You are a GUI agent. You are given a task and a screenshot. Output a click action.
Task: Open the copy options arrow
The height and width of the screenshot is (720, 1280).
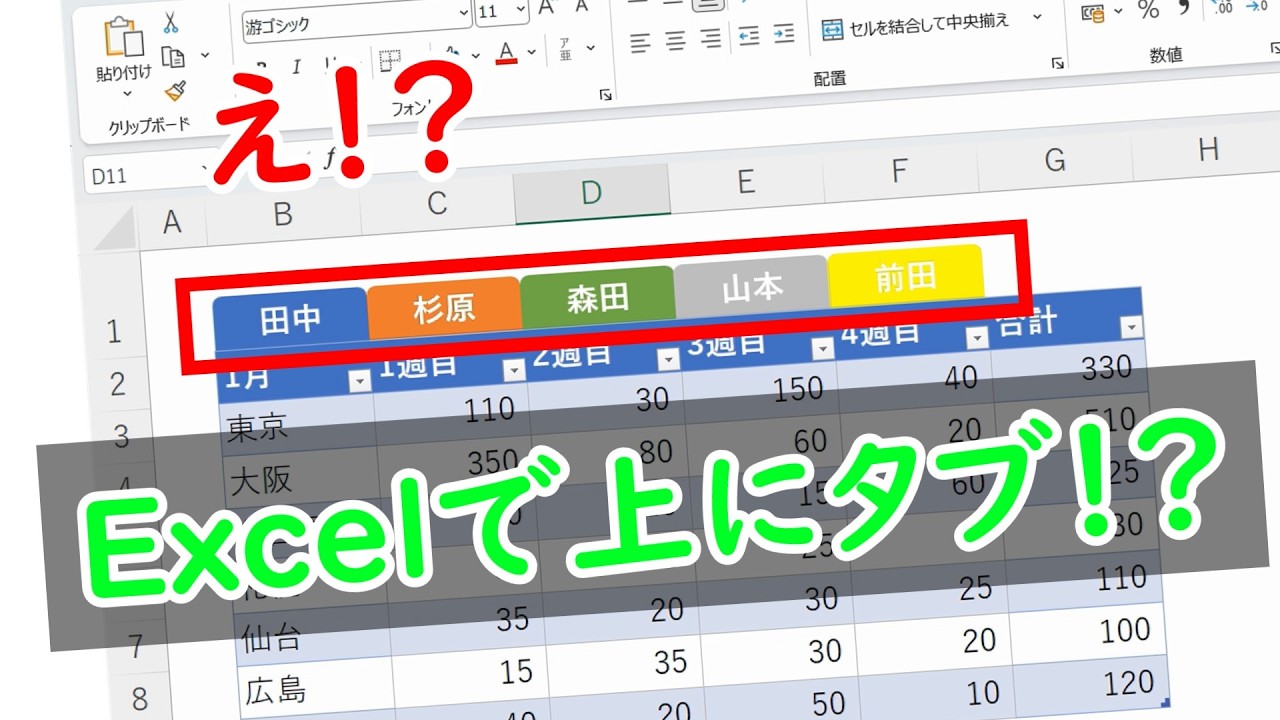(205, 54)
